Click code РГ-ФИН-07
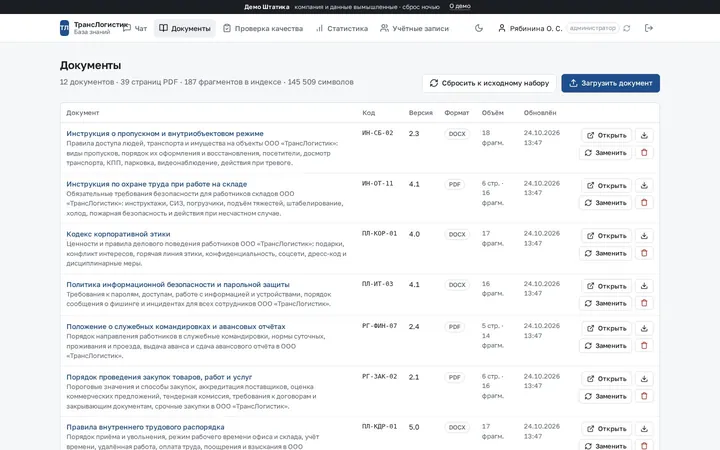The image size is (720, 450). click(x=379, y=326)
